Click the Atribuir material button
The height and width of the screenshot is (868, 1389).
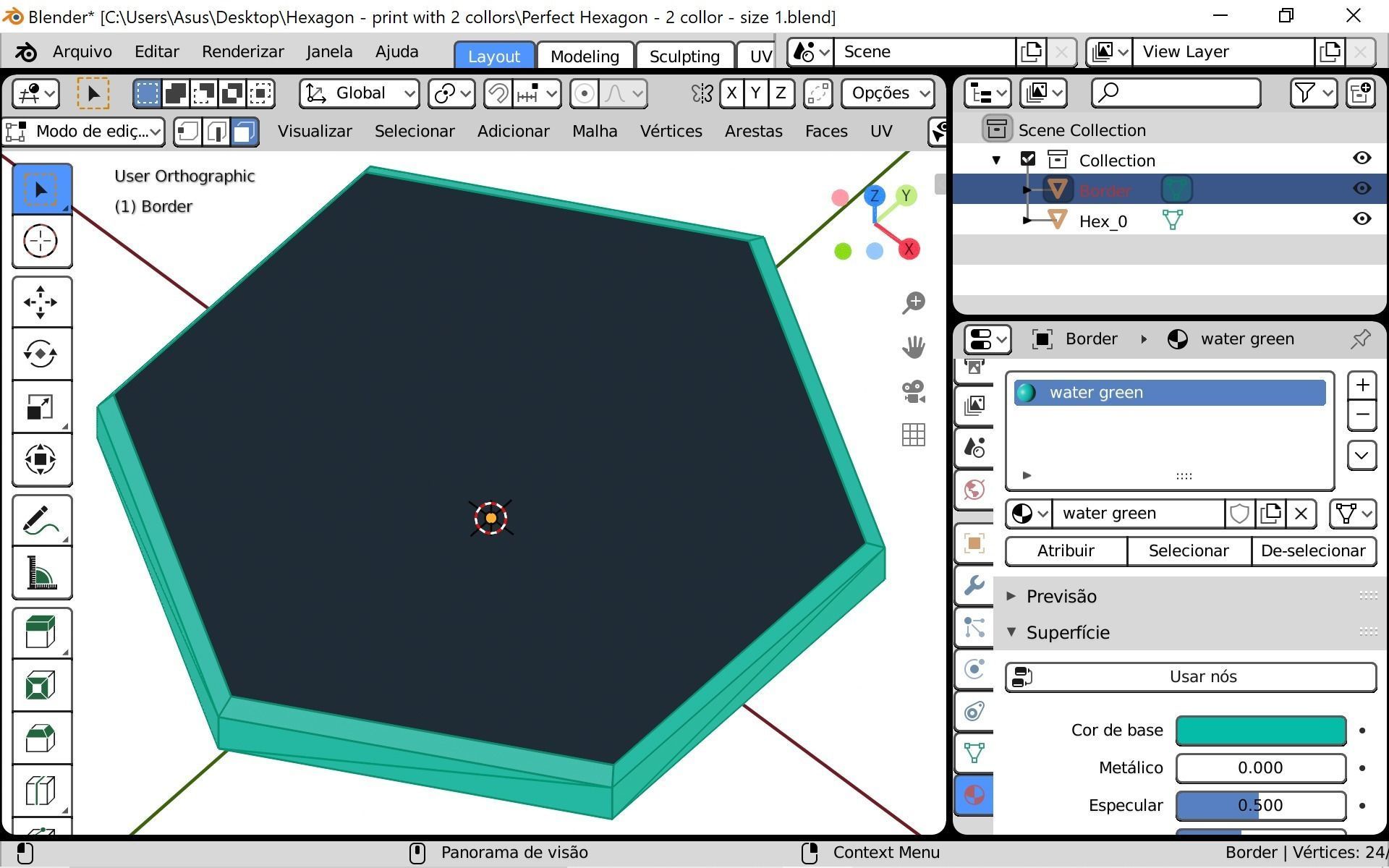[x=1065, y=550]
